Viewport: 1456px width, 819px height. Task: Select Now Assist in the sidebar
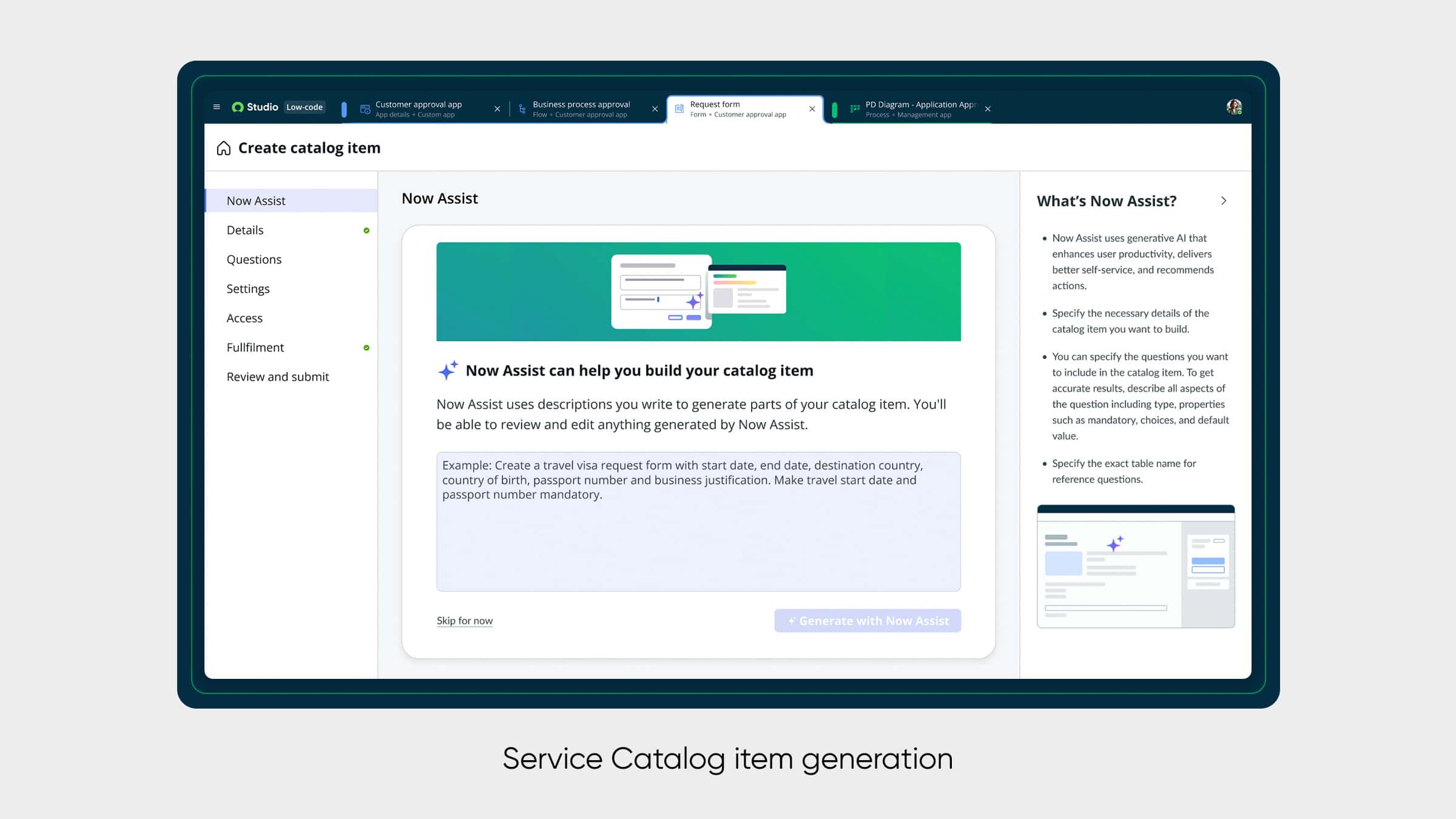291,200
